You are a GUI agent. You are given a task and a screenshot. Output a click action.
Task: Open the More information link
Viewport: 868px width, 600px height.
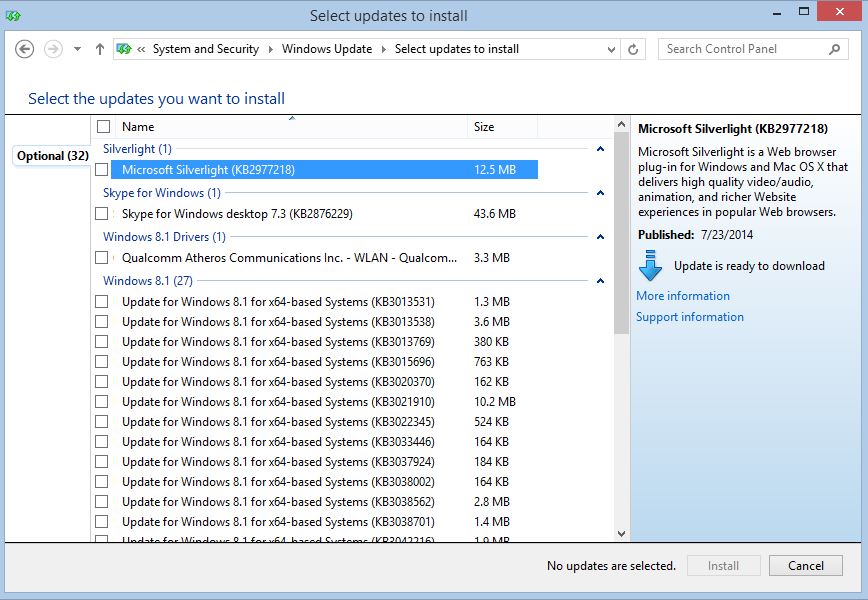[x=683, y=296]
